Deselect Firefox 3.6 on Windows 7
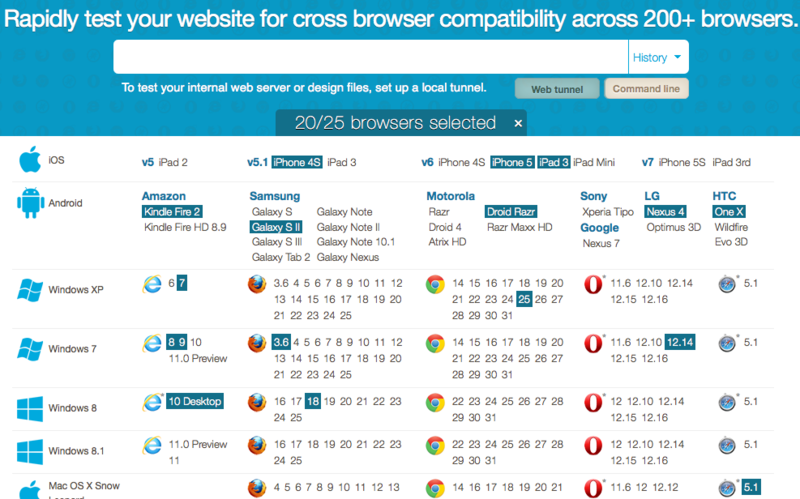This screenshot has width=800, height=499. tap(281, 342)
